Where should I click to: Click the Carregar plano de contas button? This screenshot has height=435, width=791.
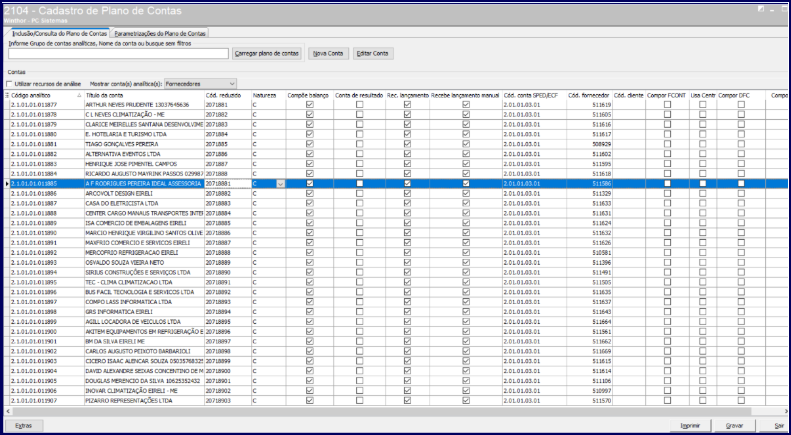pos(267,53)
